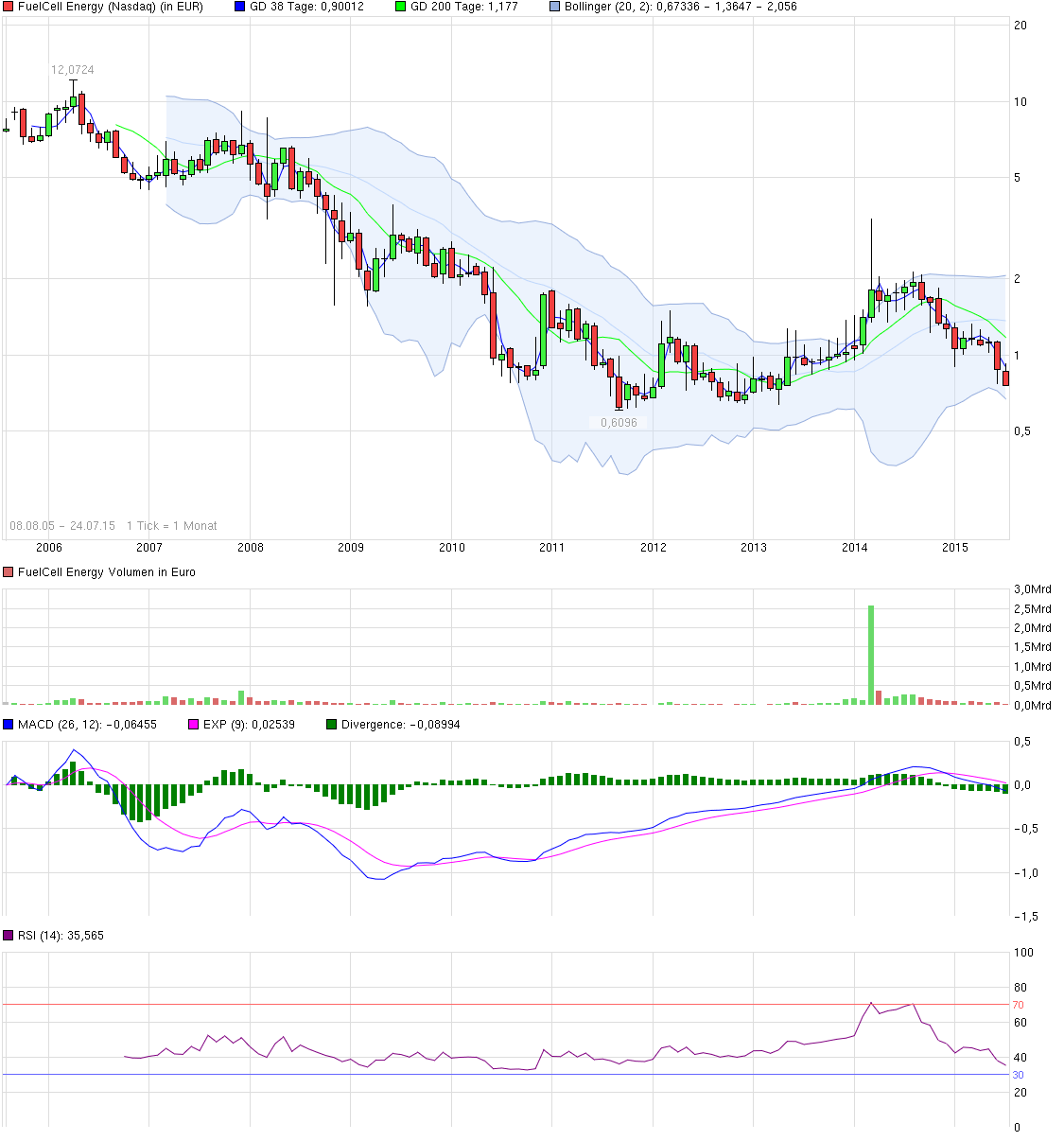Click the red RSI 70 threshold label
This screenshot has width=1064, height=1141.
[1019, 1005]
